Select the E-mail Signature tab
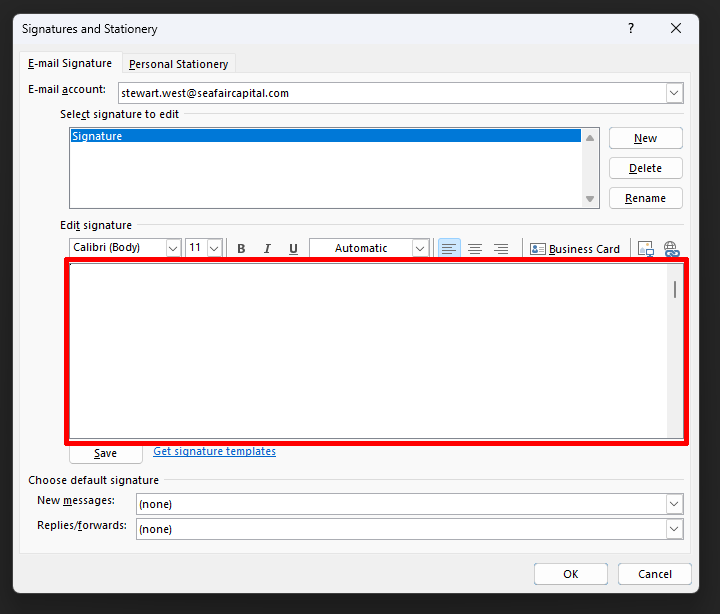Screen dimensions: 720x614 (x=70, y=63)
